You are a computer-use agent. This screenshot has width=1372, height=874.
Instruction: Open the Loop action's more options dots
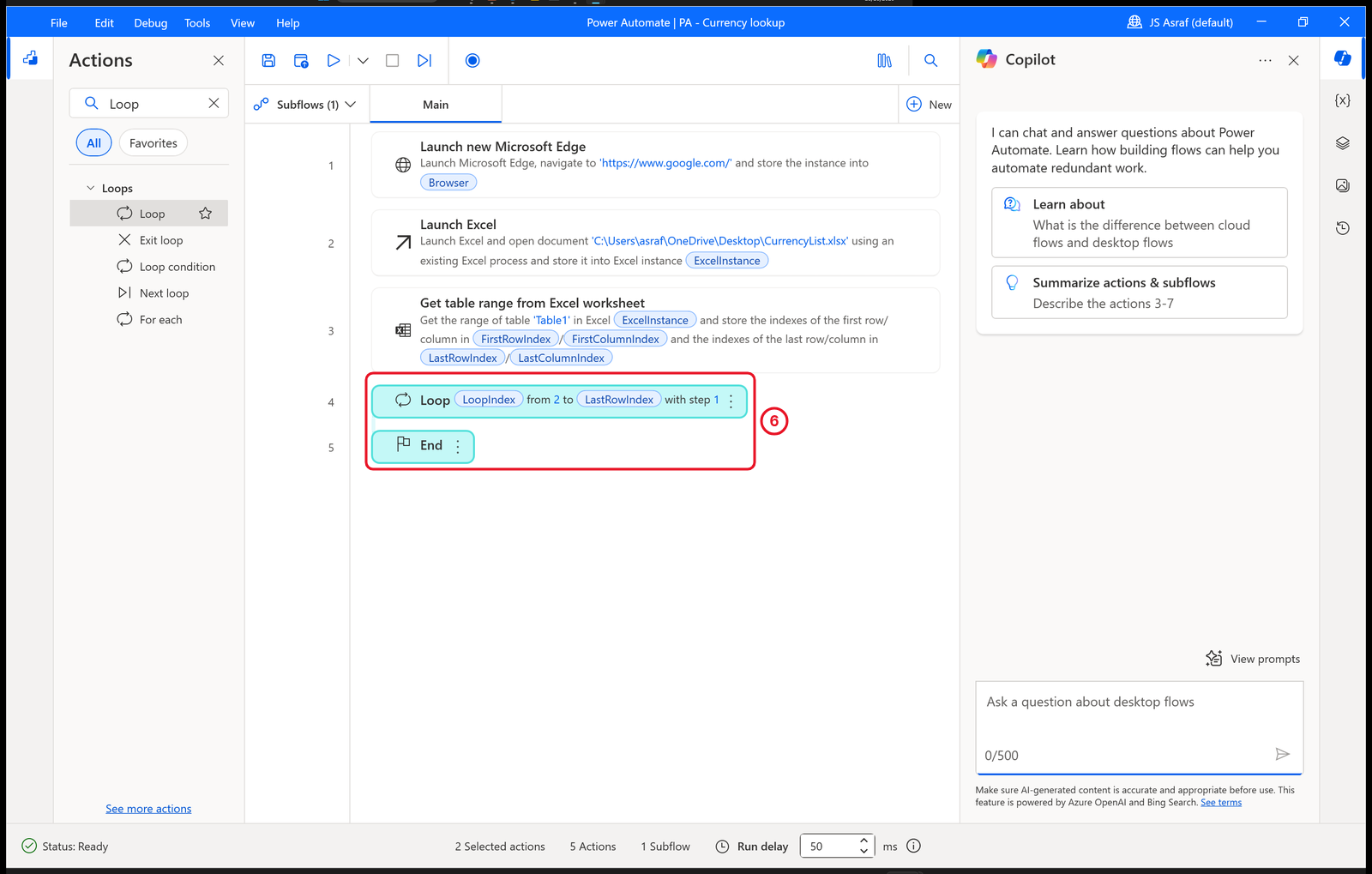(x=731, y=401)
